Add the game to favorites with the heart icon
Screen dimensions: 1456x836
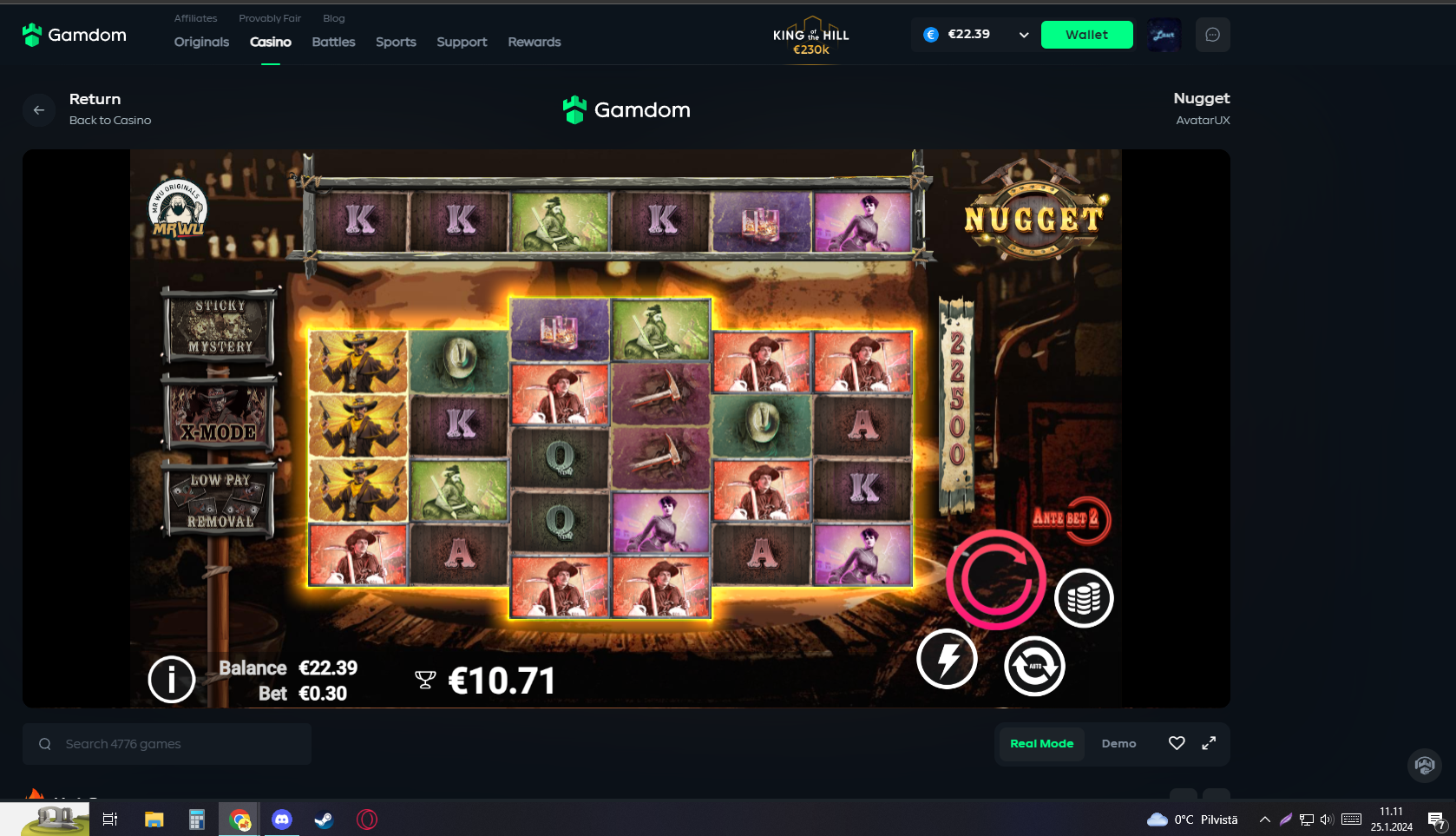click(1177, 743)
